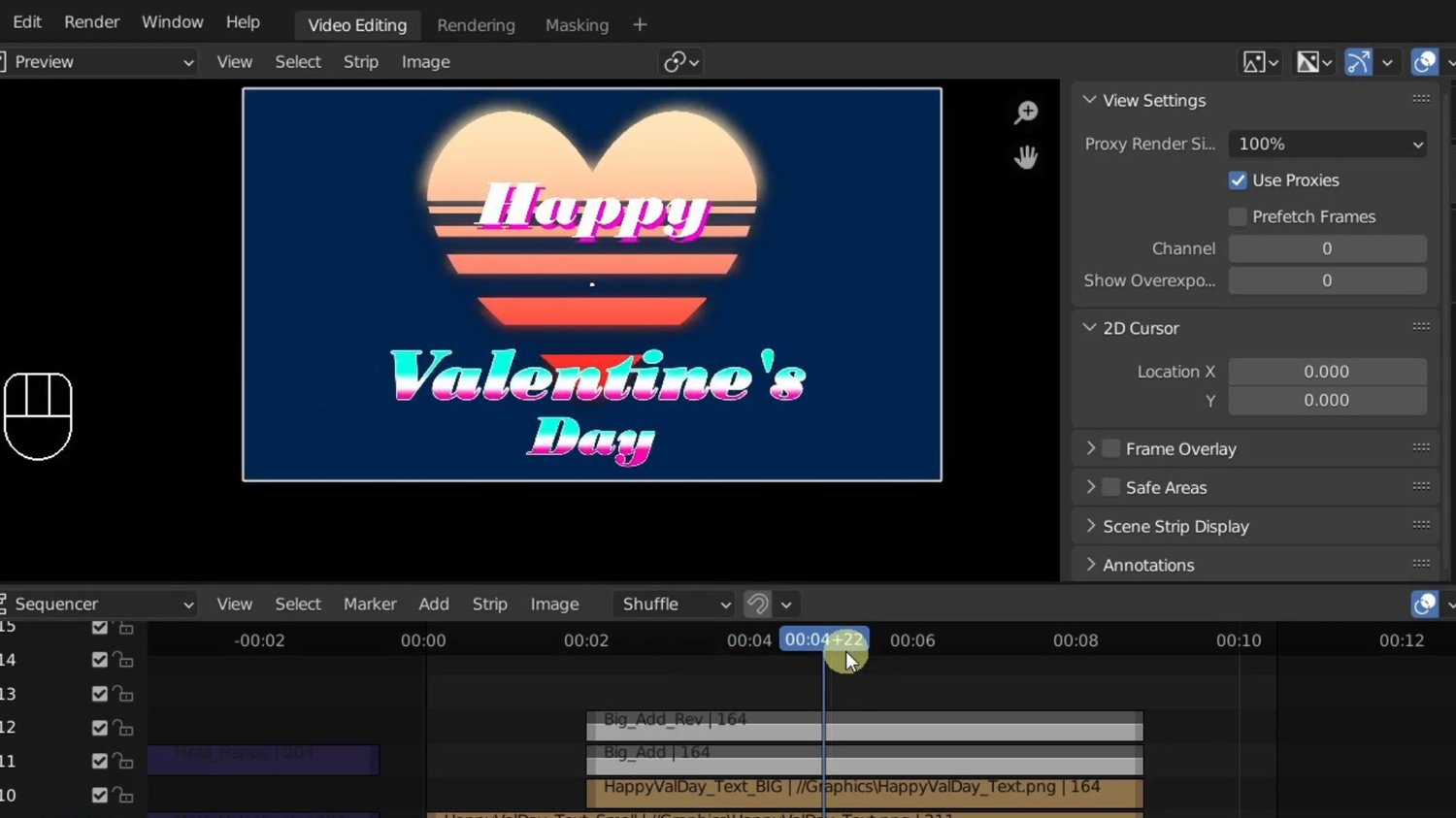Open the Render menu
1456x818 pixels.
coord(92,22)
